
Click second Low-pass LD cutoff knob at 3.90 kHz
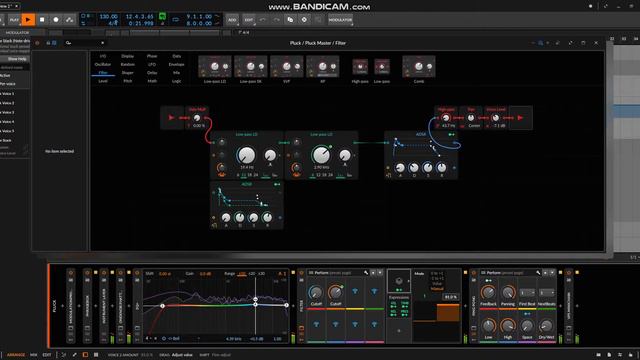click(x=321, y=155)
